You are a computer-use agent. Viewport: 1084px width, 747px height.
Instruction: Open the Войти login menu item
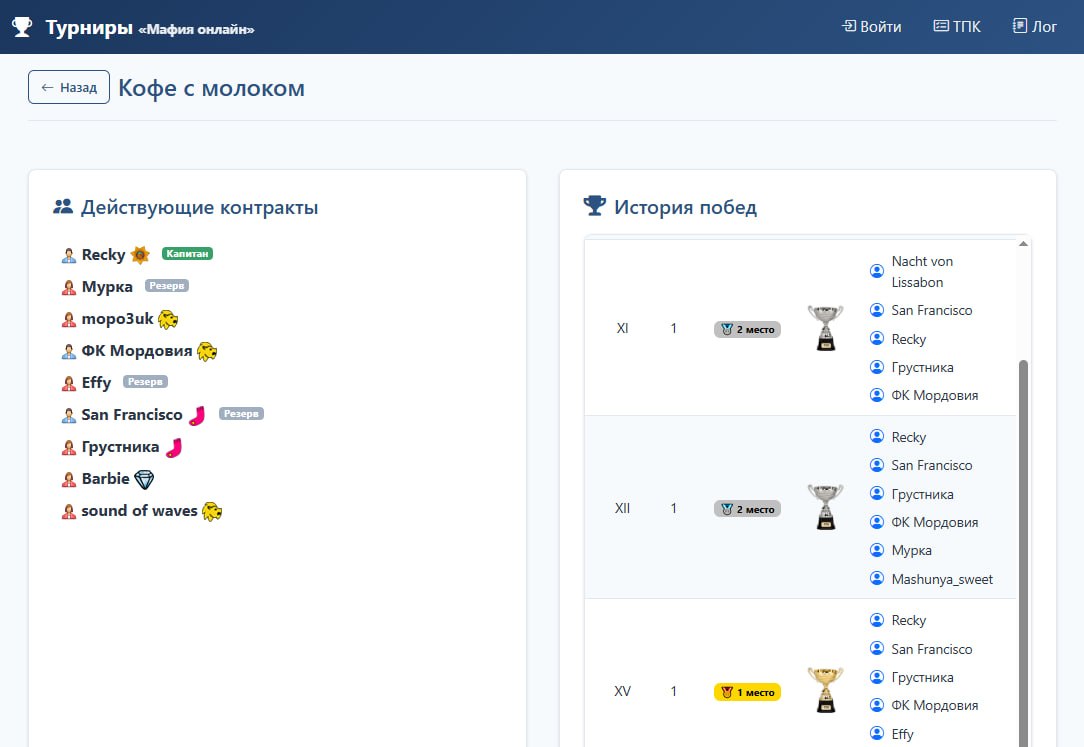click(x=871, y=27)
